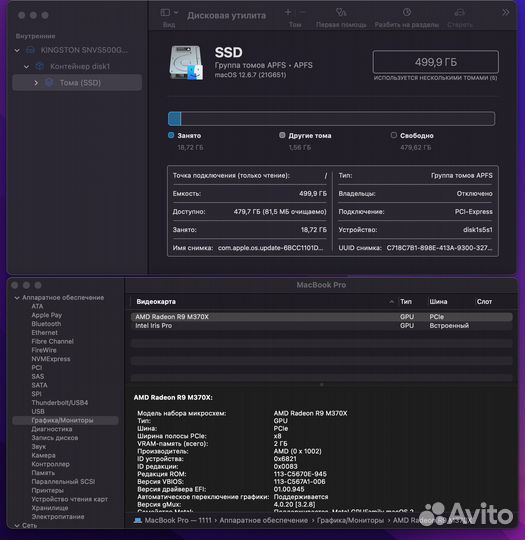Select USB in the hardware list

[x=38, y=412]
